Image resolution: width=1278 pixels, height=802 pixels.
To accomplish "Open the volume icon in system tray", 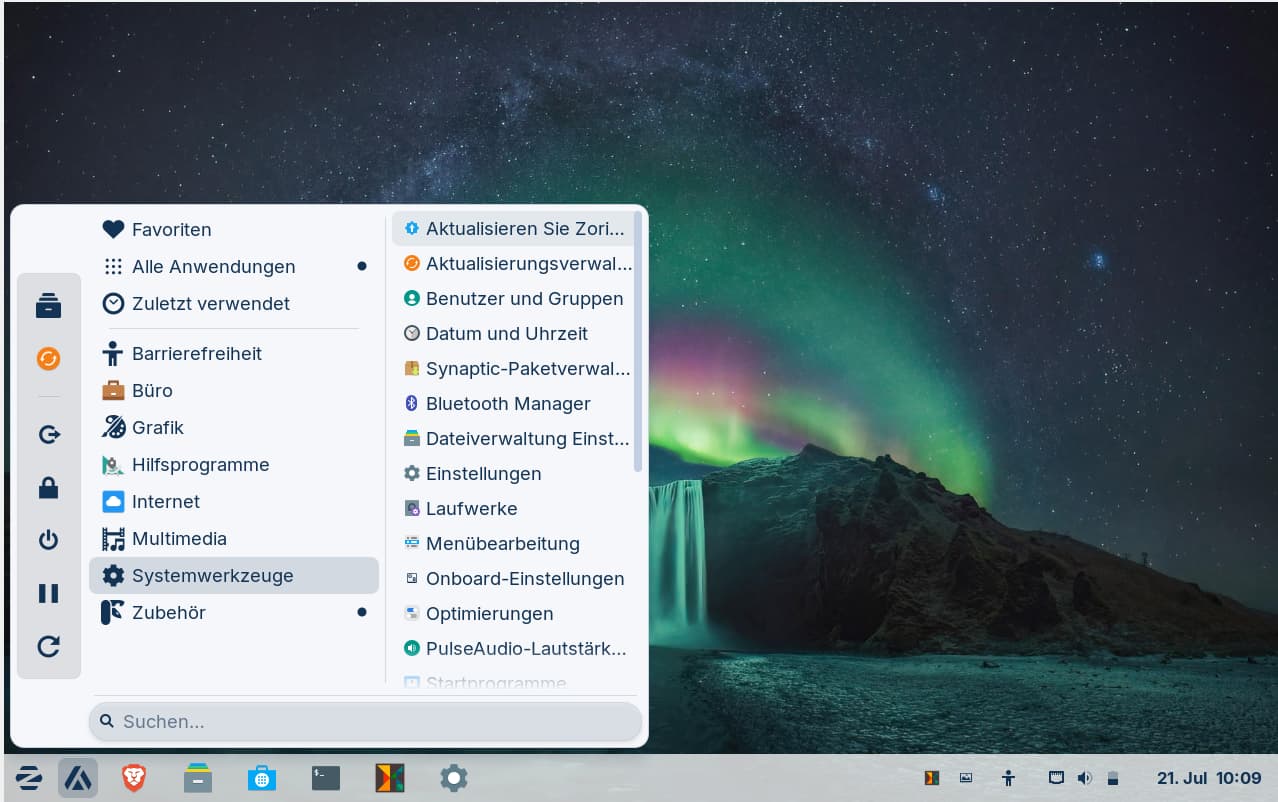I will tap(1085, 777).
